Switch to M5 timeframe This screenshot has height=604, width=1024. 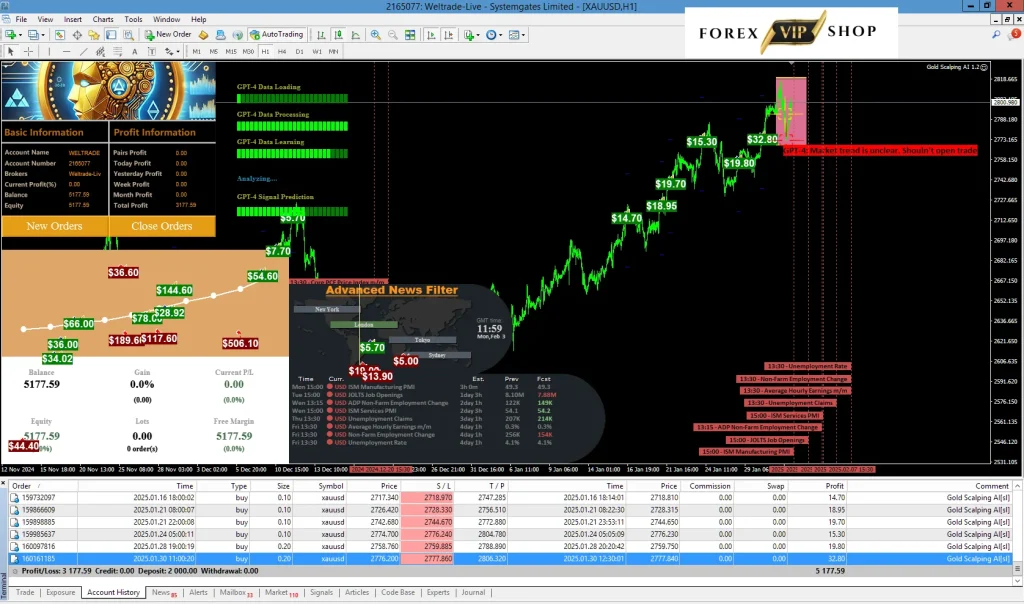point(214,51)
